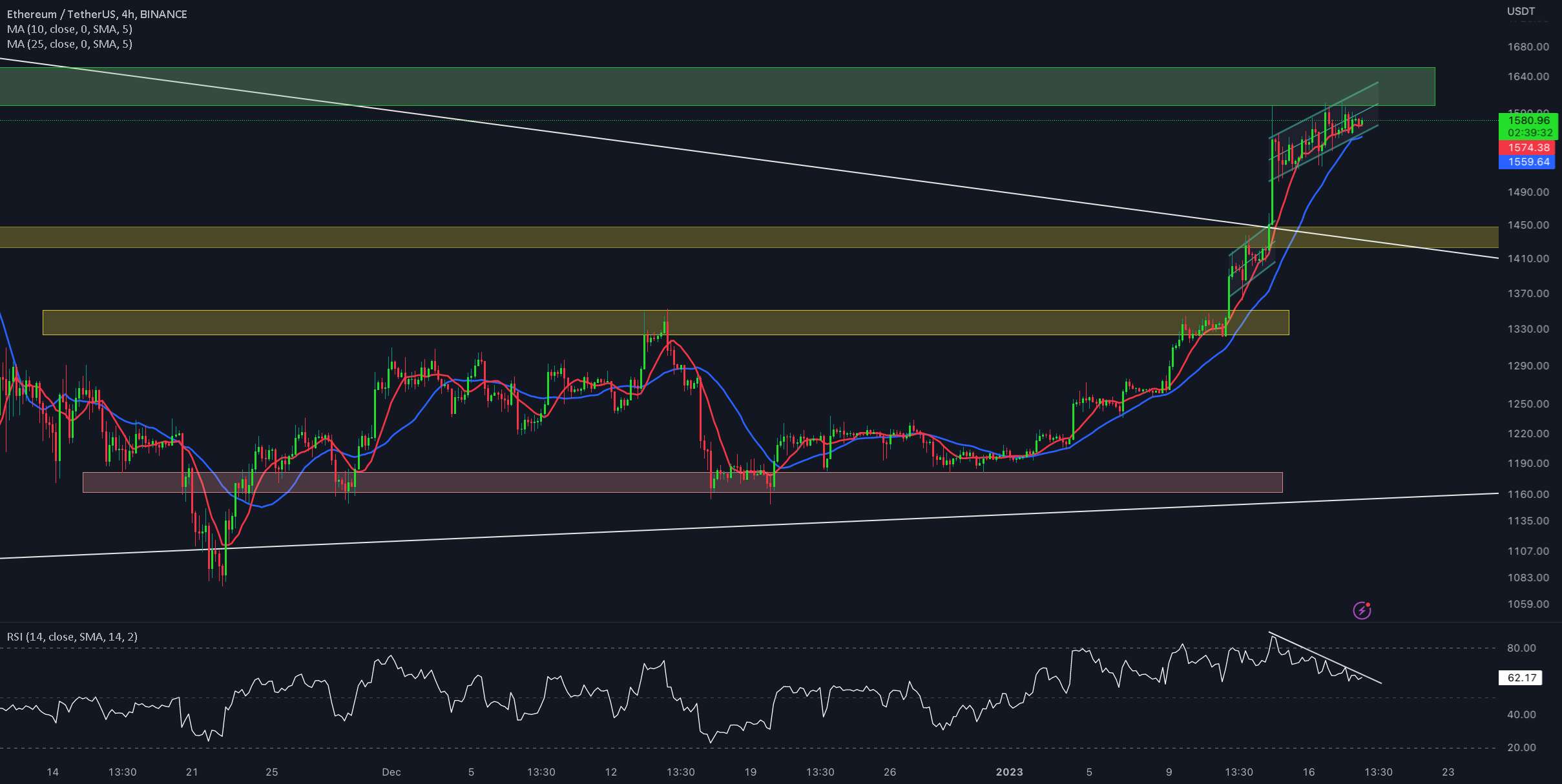
Task: Click the RSI 80.00 axis label
Action: coord(1521,648)
